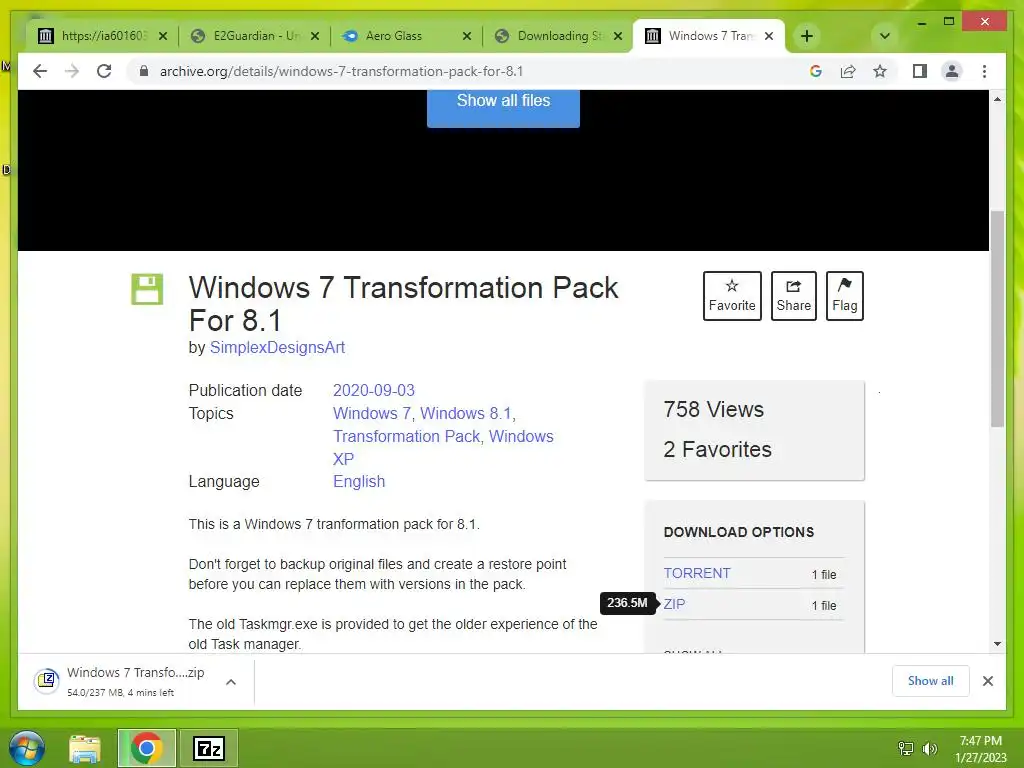The width and height of the screenshot is (1024, 768).
Task: Click the scrollbar down arrow
Action: pos(997,644)
